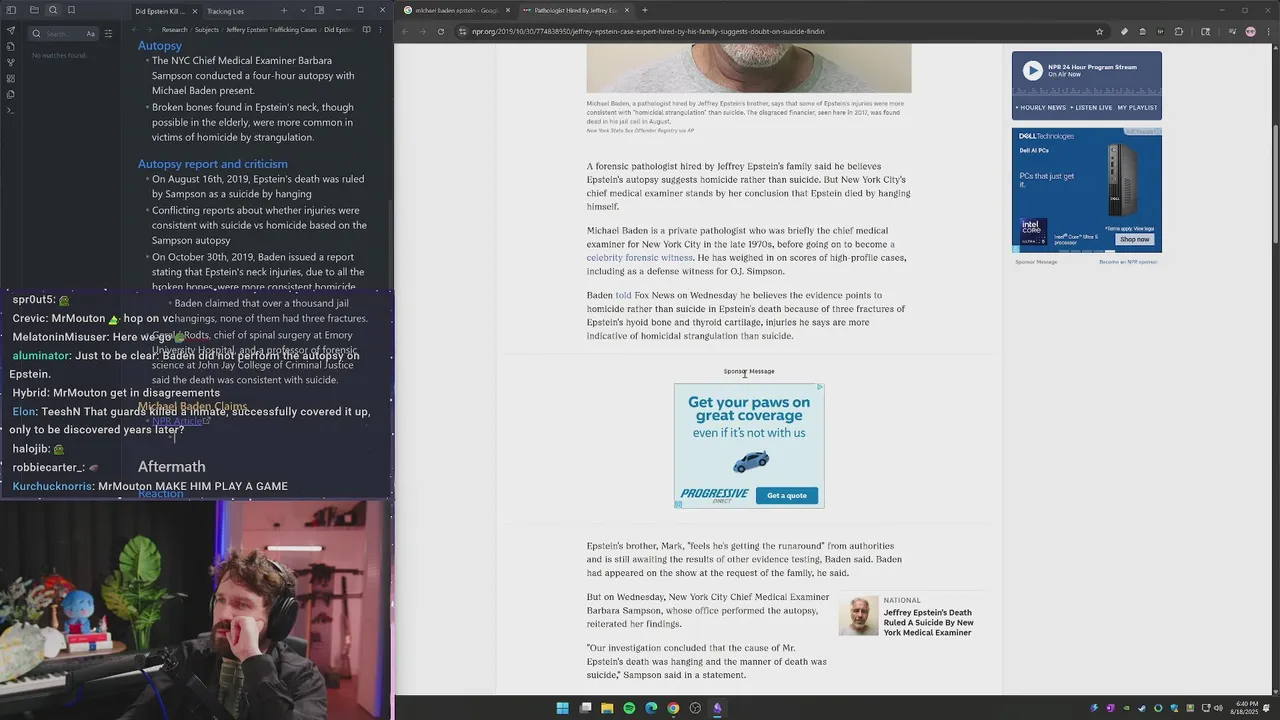Click the paper plane icon in Obsidian ribbon

pyautogui.click(x=11, y=30)
